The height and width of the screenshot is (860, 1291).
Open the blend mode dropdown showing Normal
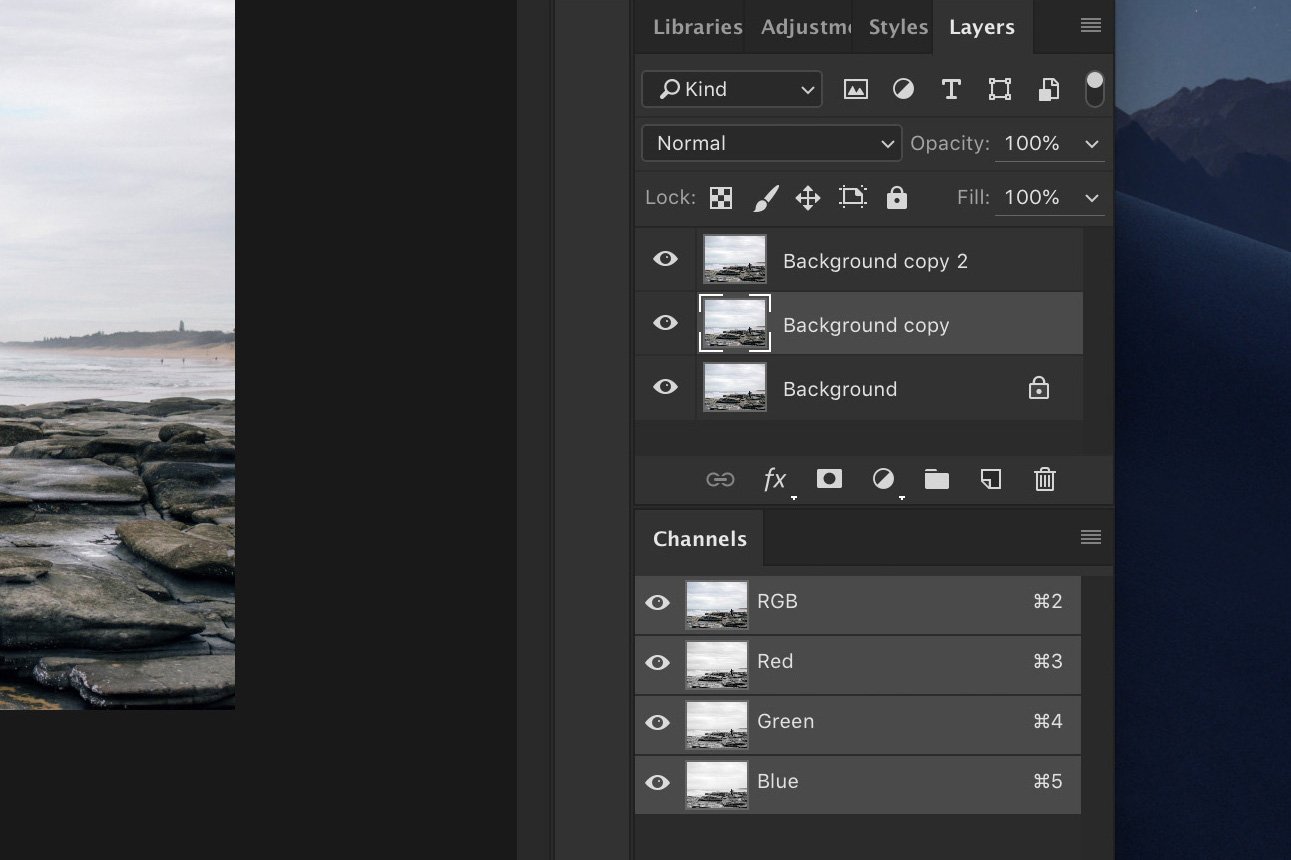(x=770, y=143)
